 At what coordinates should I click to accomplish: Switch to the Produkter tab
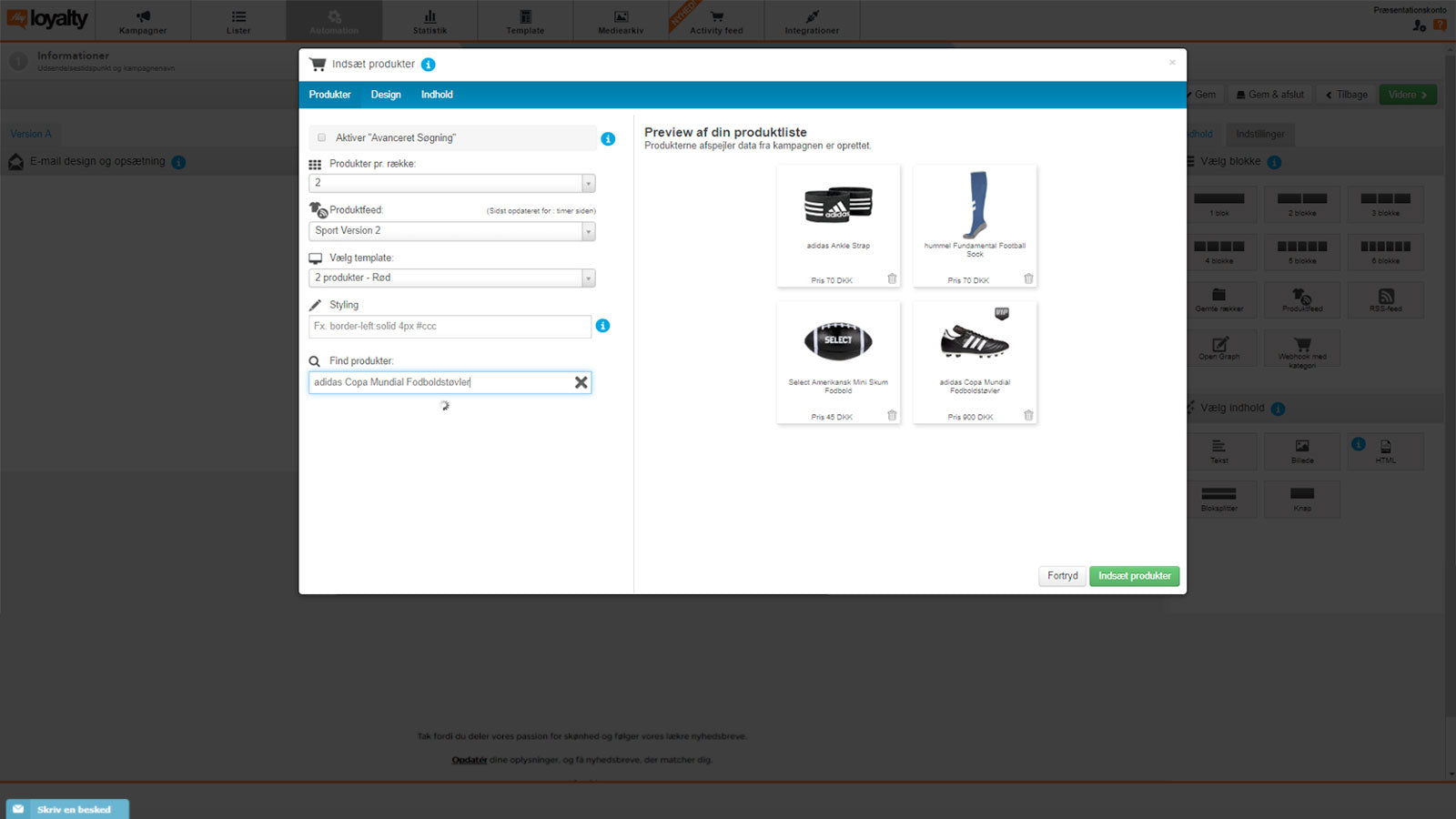(x=329, y=95)
